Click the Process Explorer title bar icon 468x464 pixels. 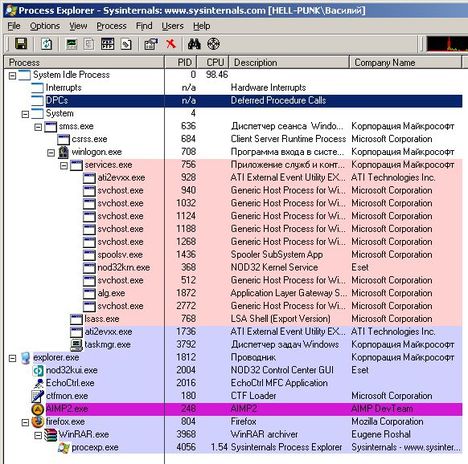11,10
